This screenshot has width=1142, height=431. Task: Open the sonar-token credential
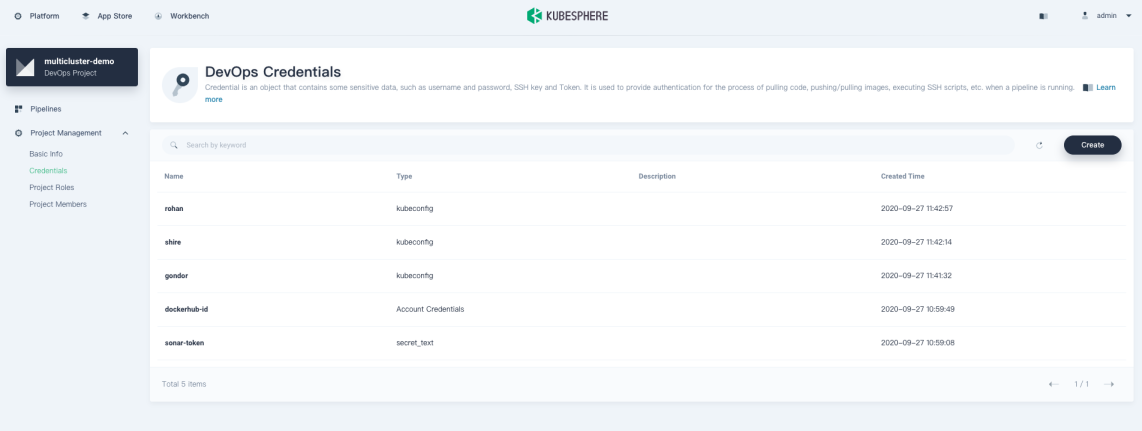pyautogui.click(x=184, y=343)
